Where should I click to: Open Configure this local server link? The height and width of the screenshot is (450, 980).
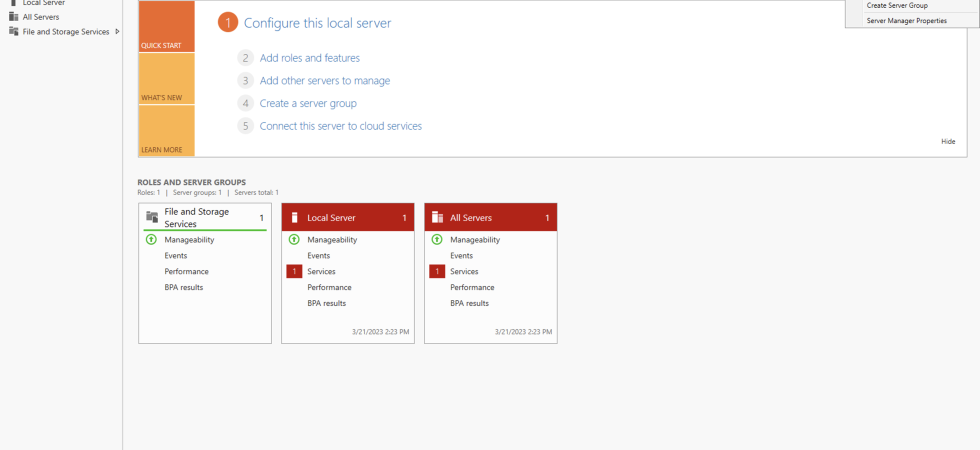point(318,23)
